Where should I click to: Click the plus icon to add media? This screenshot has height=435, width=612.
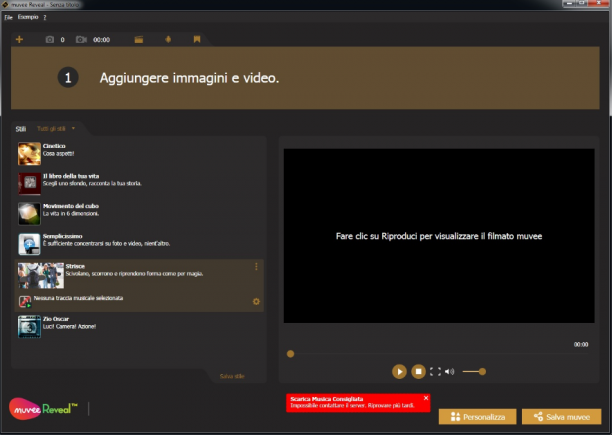coord(19,39)
